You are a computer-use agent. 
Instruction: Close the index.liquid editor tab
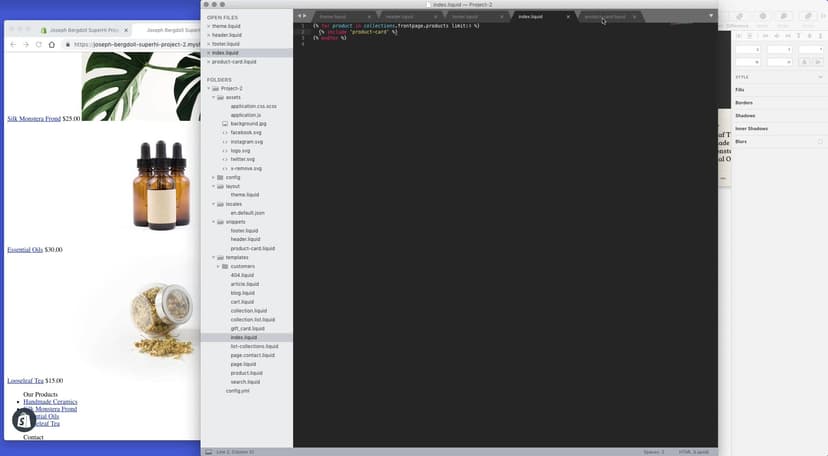(x=568, y=17)
